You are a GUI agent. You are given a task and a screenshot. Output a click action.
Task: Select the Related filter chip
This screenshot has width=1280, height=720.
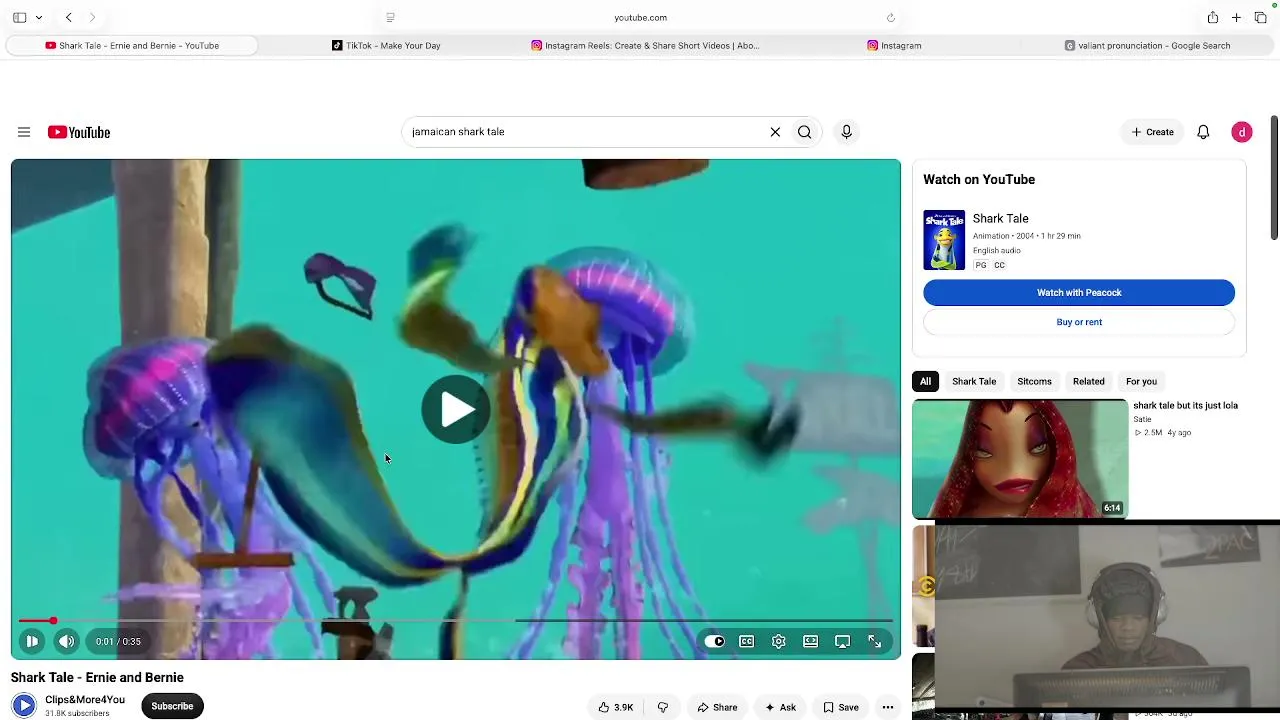coord(1088,381)
